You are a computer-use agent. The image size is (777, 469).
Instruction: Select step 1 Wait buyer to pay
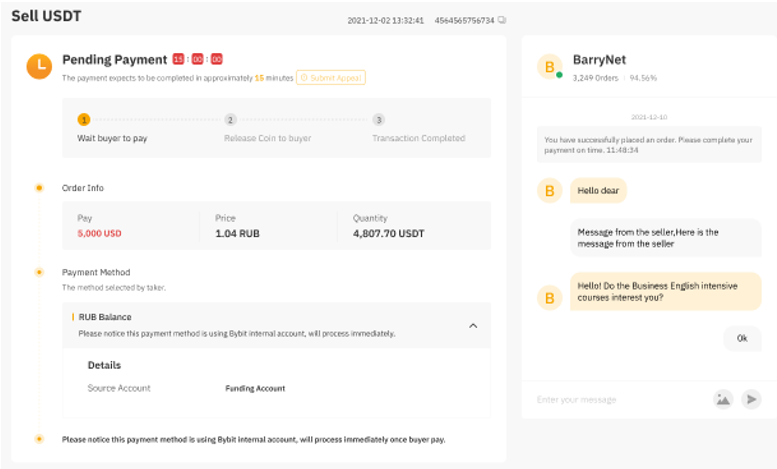[84, 120]
